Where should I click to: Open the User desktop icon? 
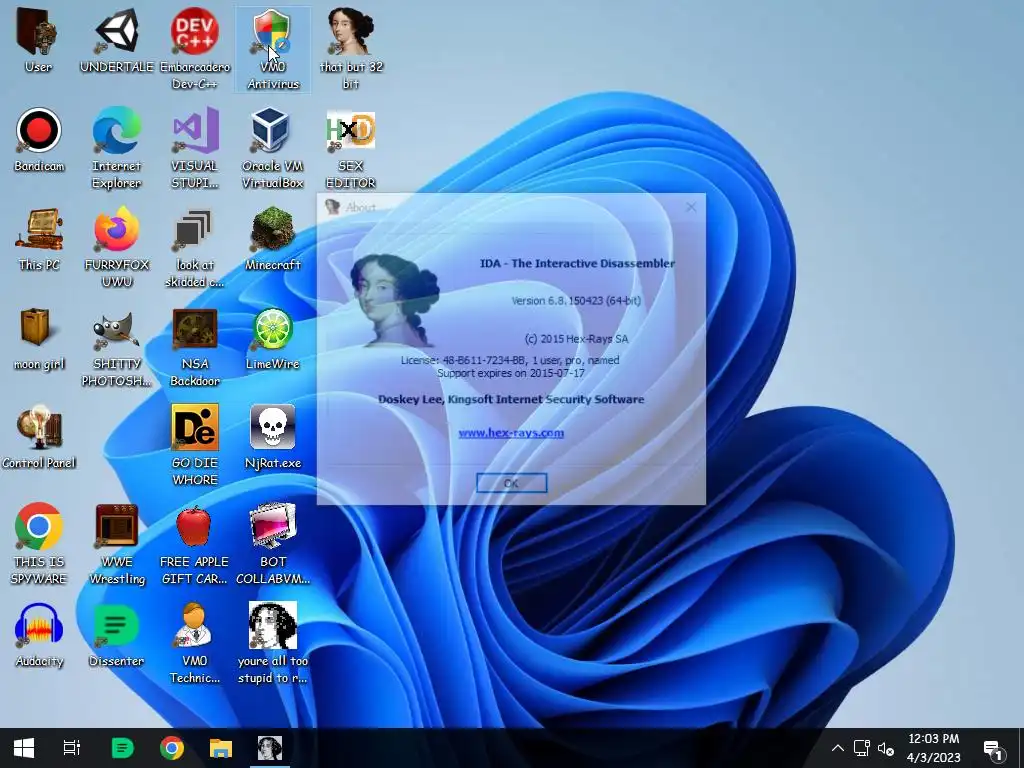(x=38, y=40)
